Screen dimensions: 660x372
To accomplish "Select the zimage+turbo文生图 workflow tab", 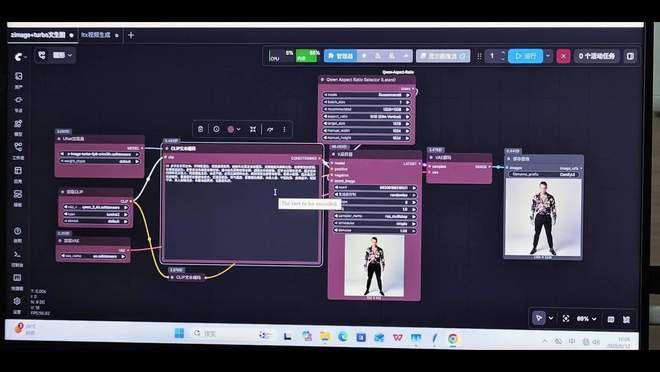I will [38, 35].
